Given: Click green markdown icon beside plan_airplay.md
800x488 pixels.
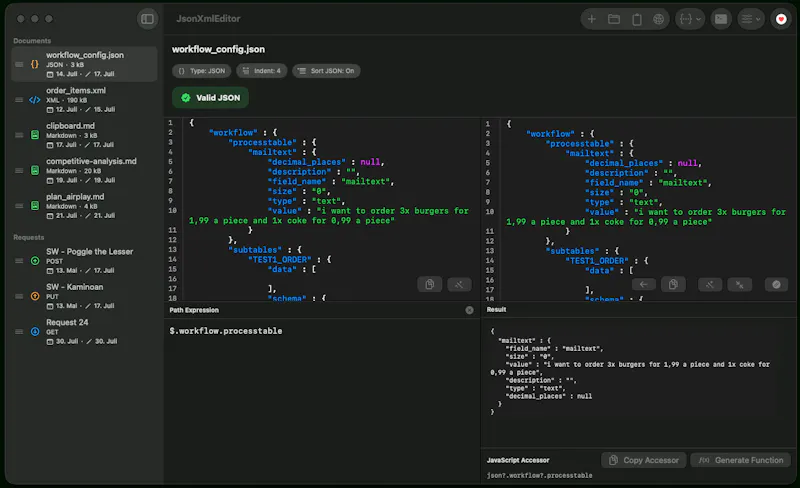Looking at the screenshot, I should 35,206.
